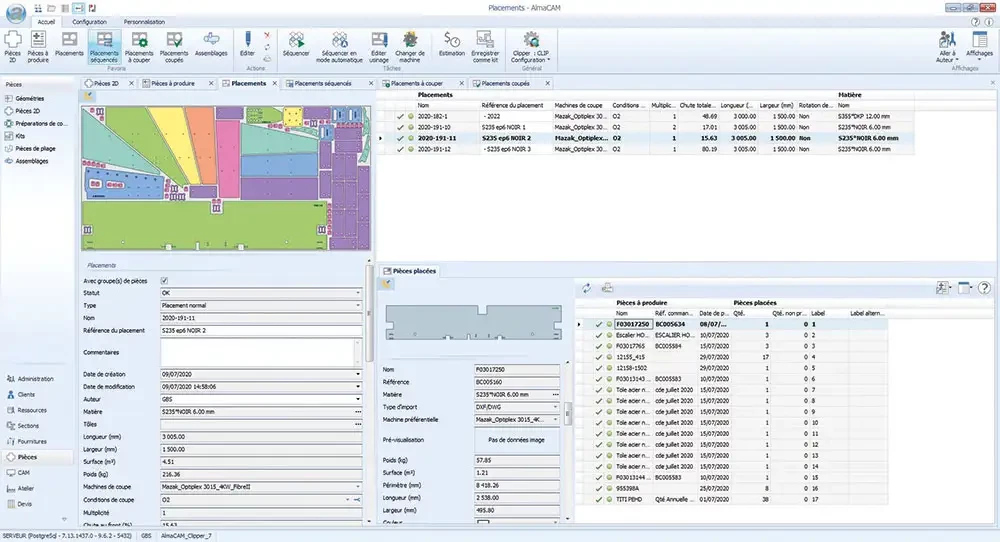Expand the Auteur dropdown
Viewport: 1000px width, 542px height.
point(358,398)
